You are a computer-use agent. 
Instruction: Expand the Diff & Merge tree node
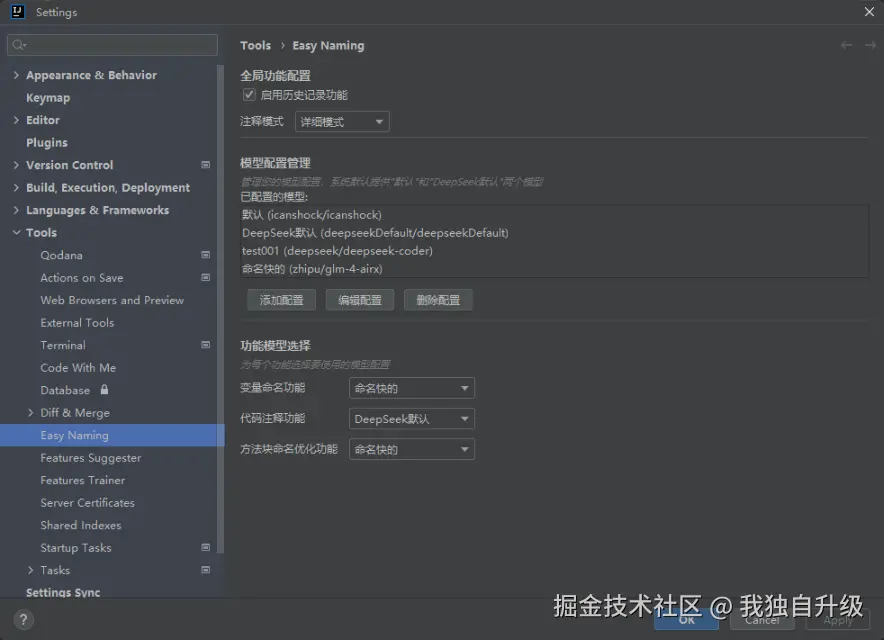pos(31,413)
